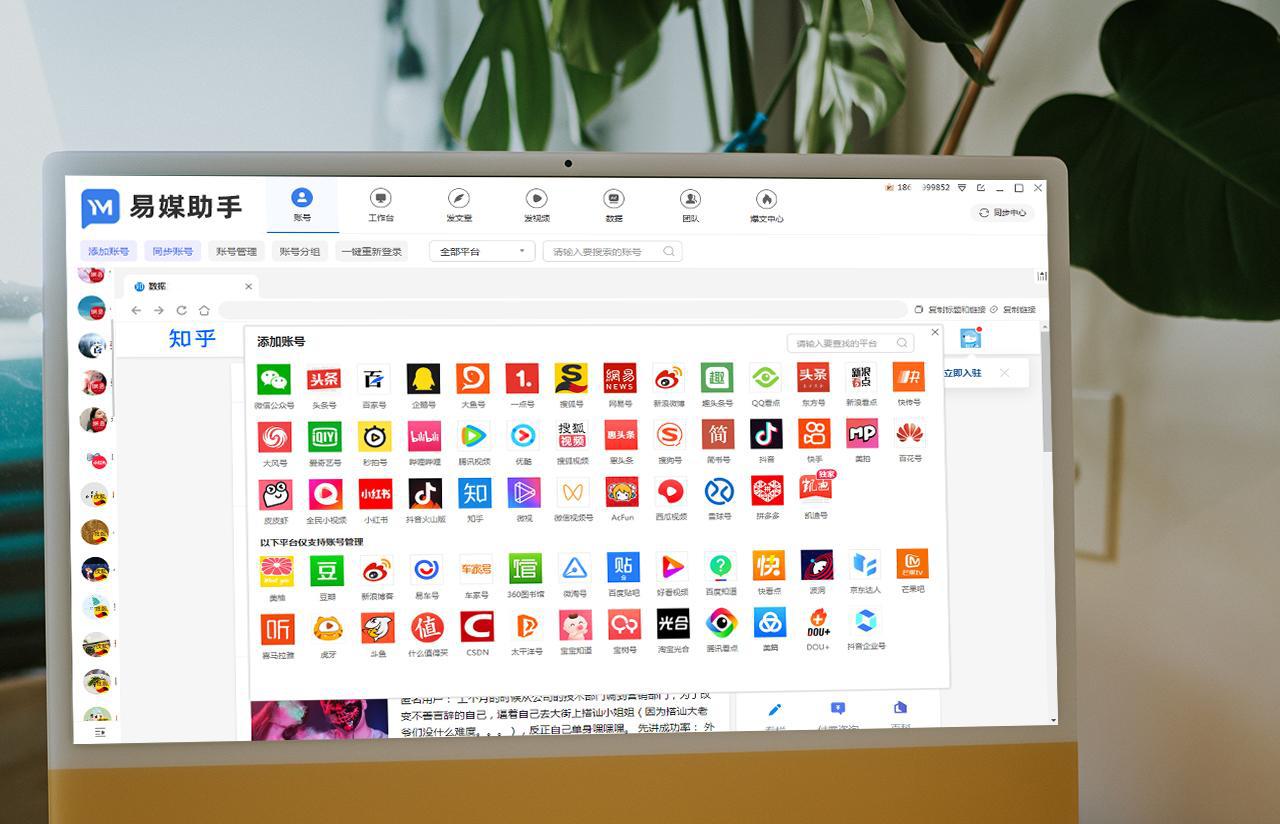Go to the 发文章 tab
Viewport: 1280px width, 824px height.
coord(458,205)
